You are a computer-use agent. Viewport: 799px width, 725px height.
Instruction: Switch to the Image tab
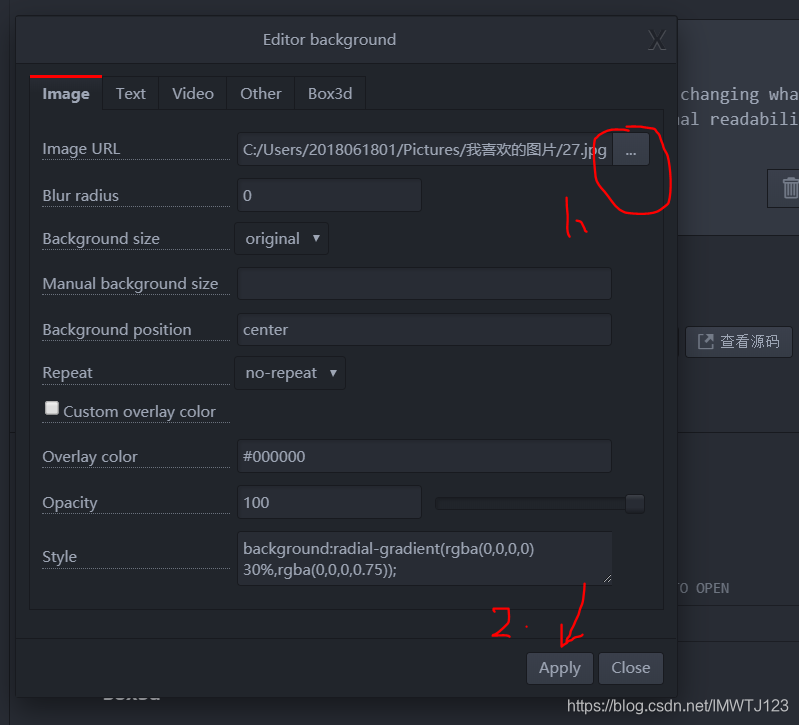66,93
